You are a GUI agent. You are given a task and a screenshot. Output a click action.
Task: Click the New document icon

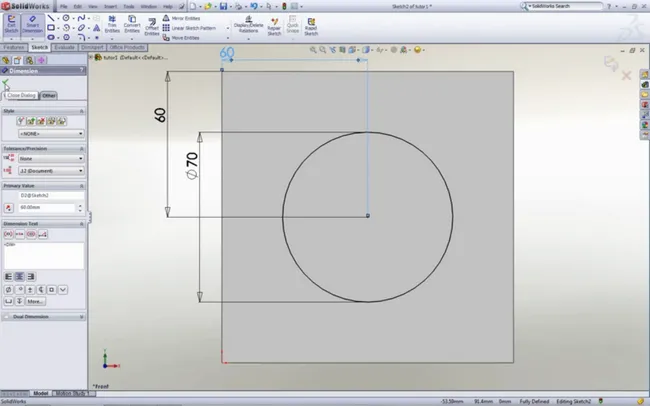(193, 6)
